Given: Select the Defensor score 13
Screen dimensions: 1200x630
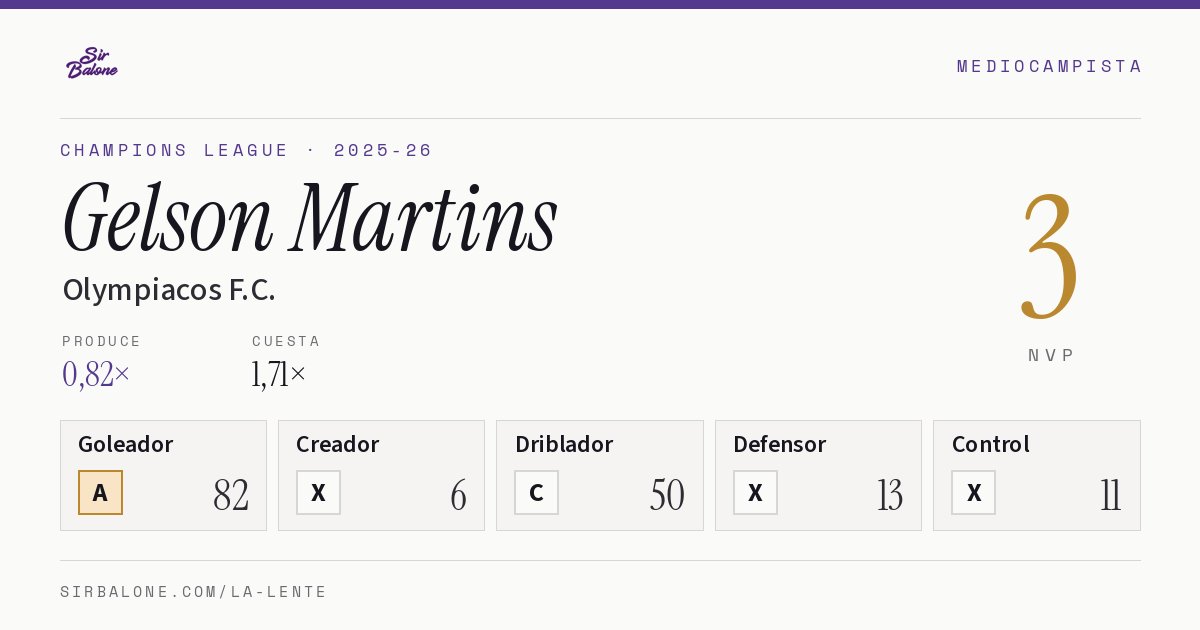Looking at the screenshot, I should [890, 495].
